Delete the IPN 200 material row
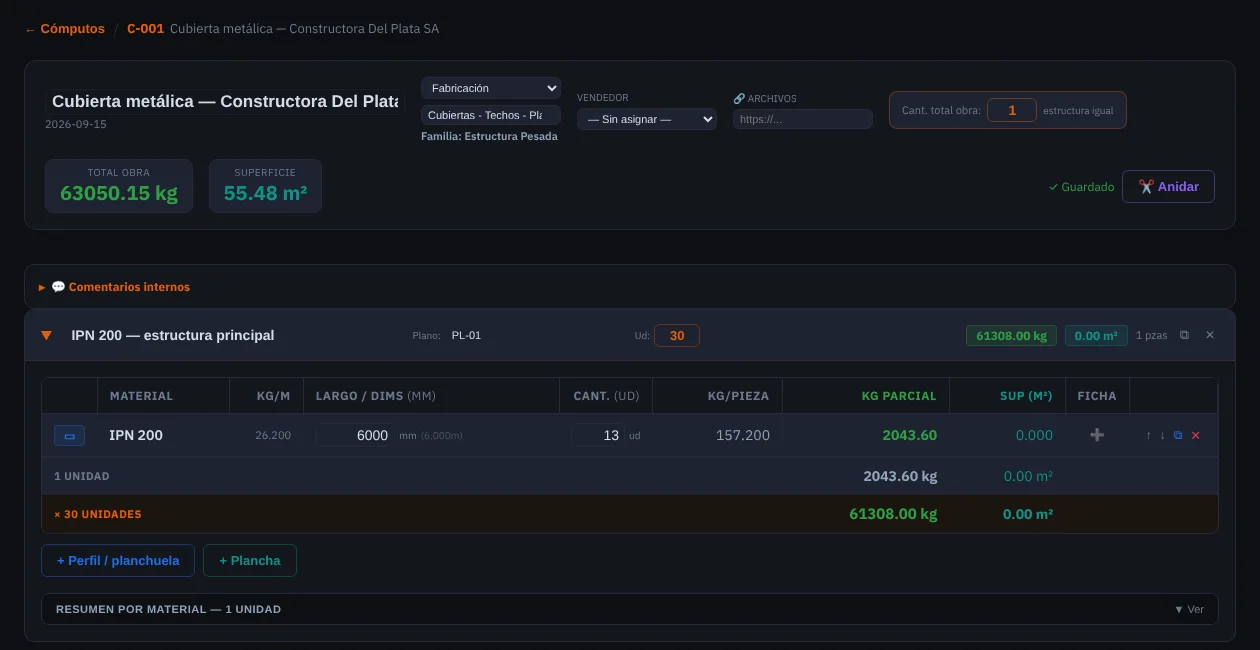Image resolution: width=1260 pixels, height=650 pixels. coord(1195,436)
